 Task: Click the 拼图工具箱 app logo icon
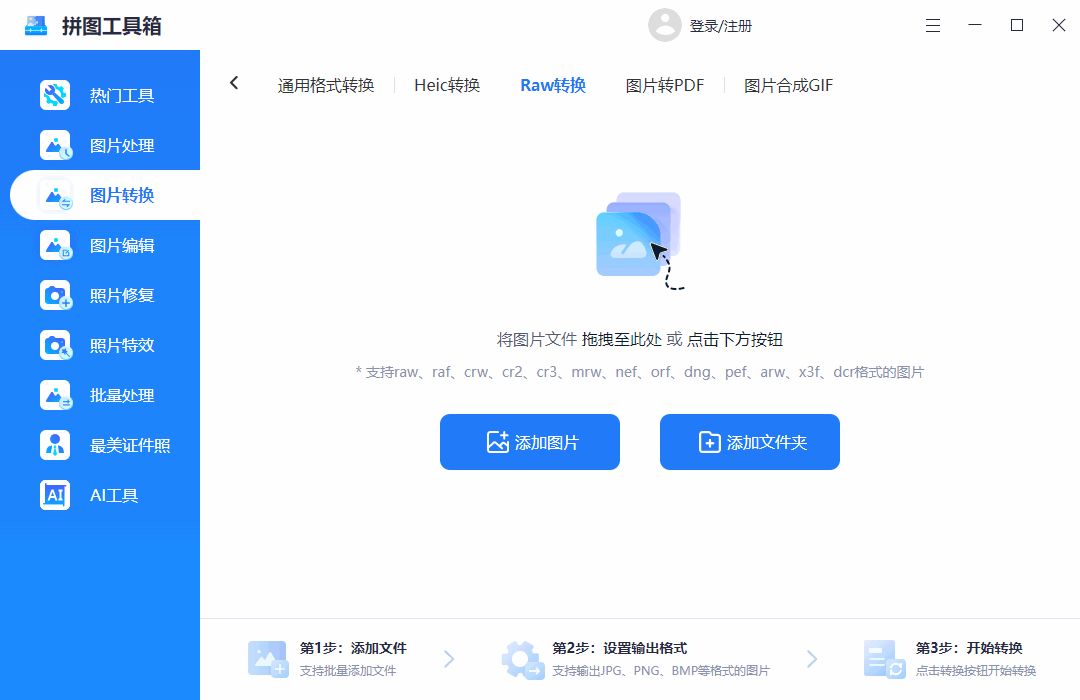tap(36, 25)
